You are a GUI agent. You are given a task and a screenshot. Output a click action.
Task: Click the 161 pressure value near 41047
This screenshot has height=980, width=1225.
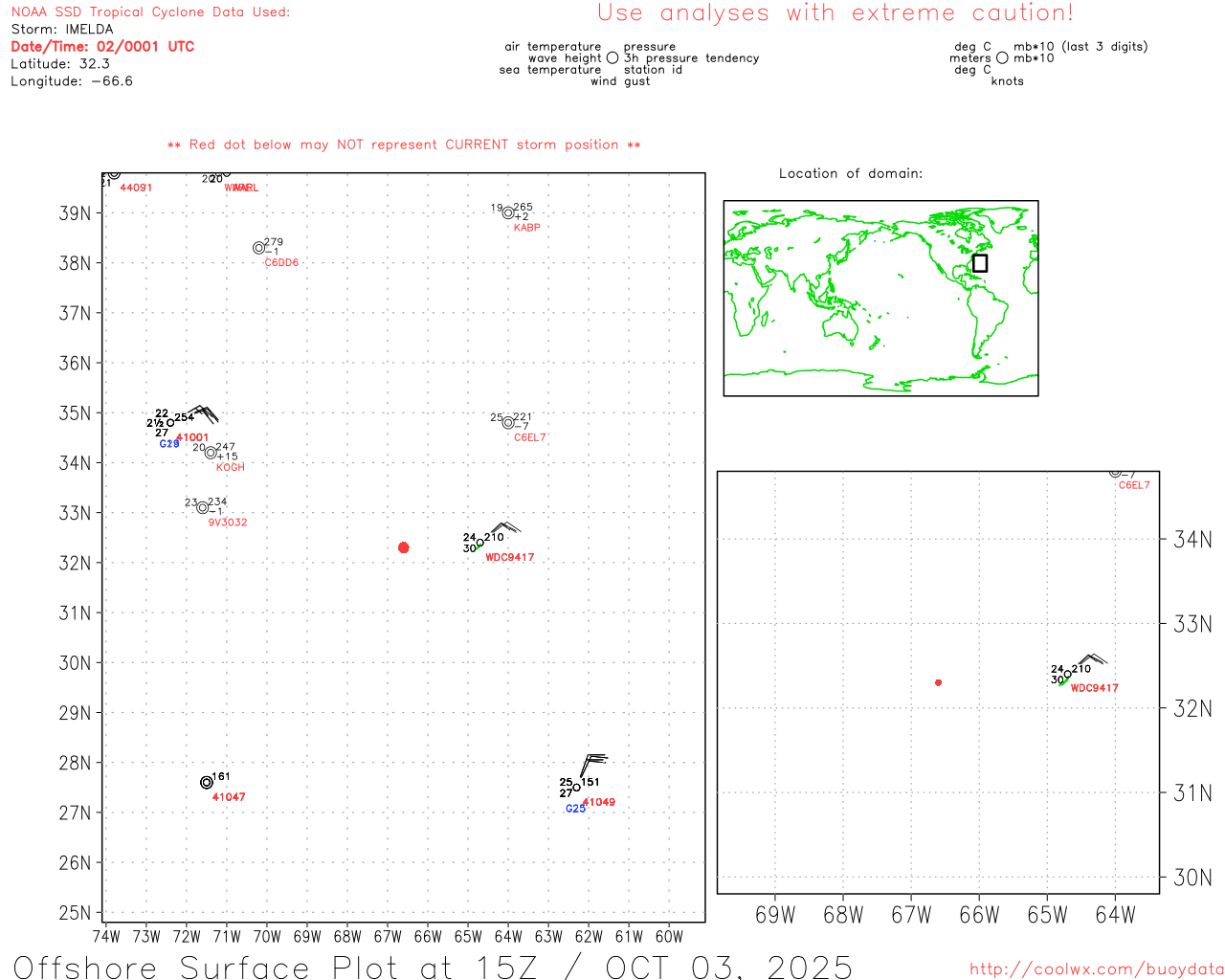pos(221,777)
